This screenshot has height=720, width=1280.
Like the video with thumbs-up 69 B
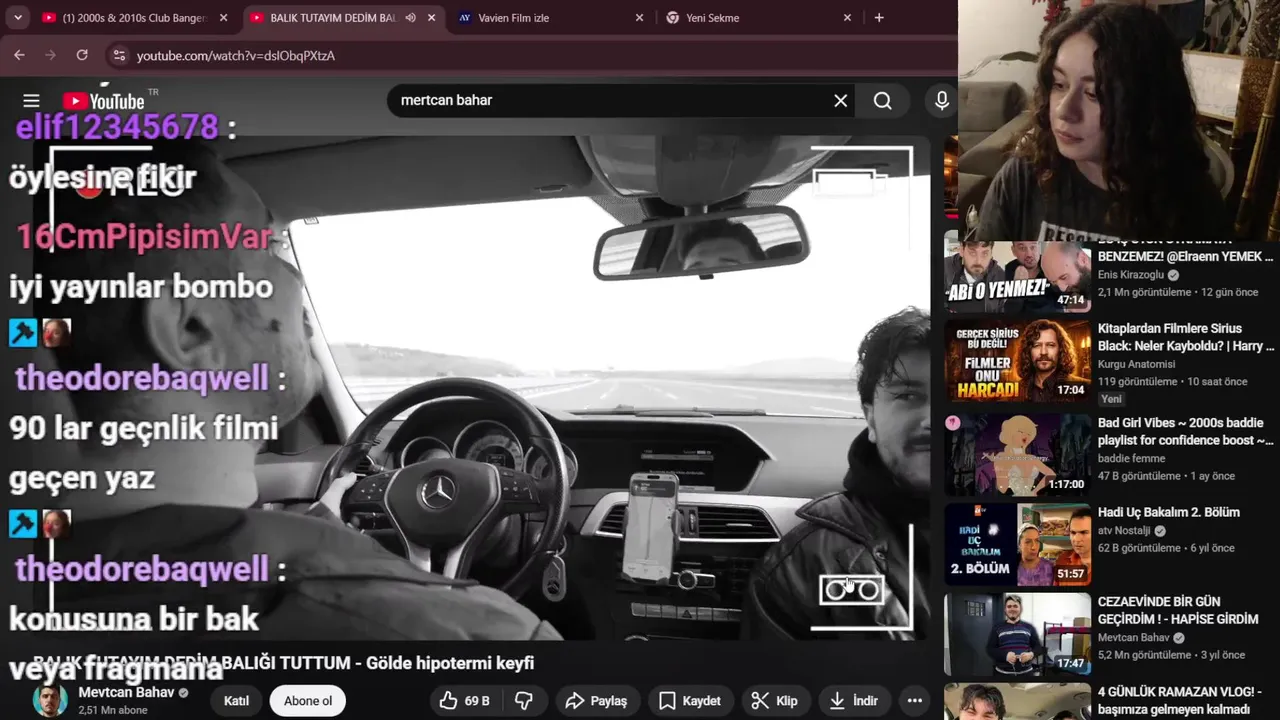(x=463, y=701)
